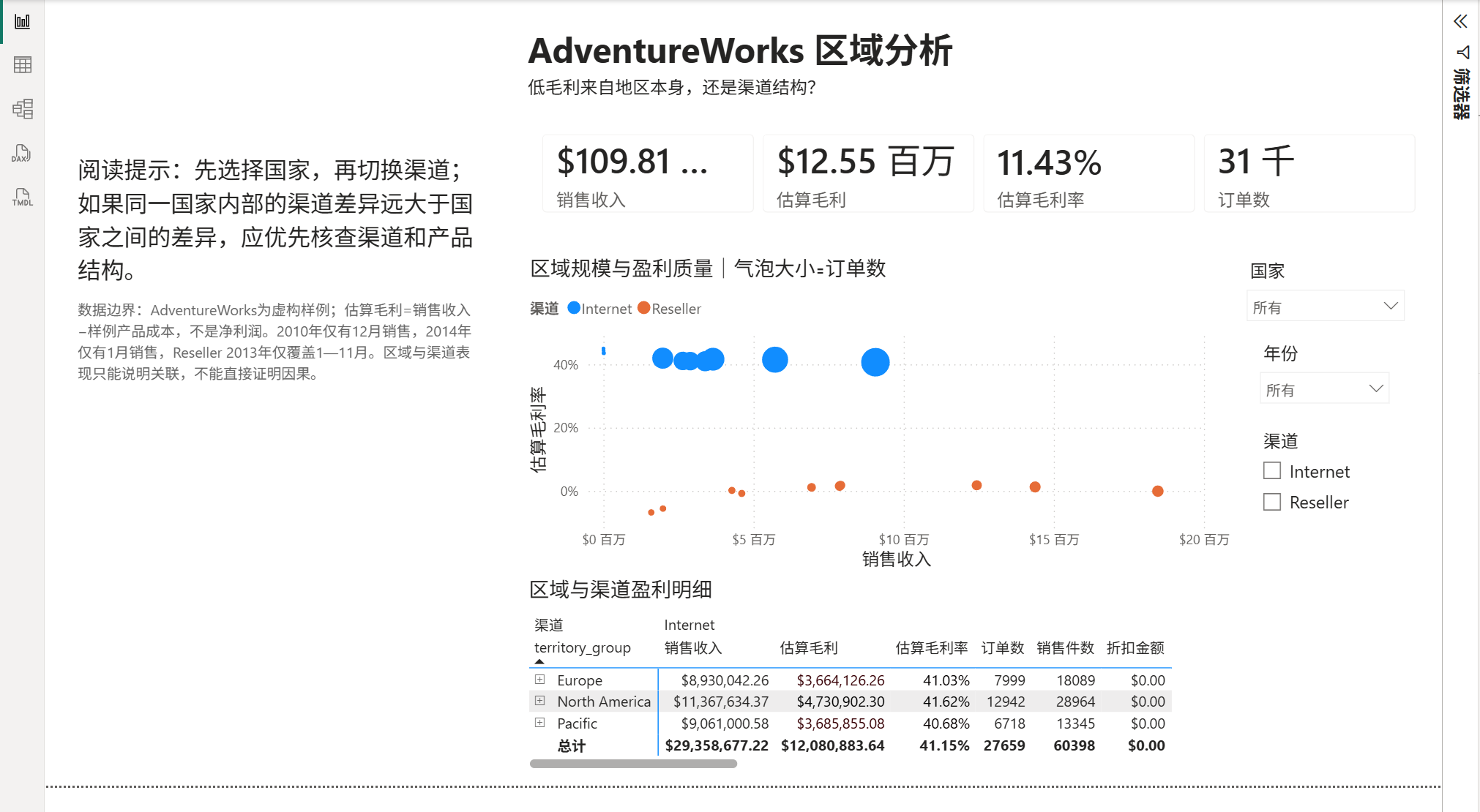The image size is (1480, 812).
Task: Click the Internet column group header
Action: coord(689,625)
